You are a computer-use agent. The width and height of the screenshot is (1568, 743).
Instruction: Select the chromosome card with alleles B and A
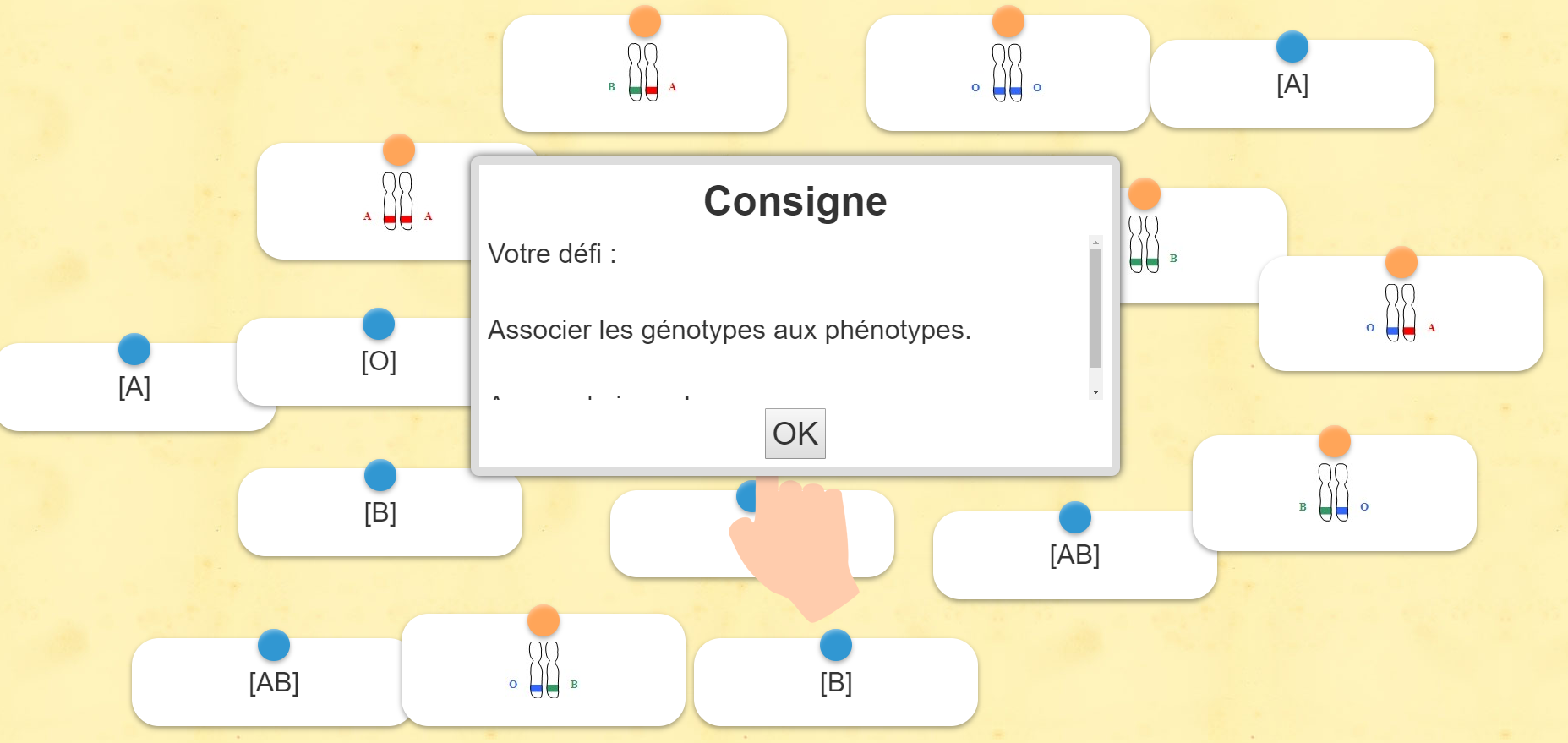644,74
